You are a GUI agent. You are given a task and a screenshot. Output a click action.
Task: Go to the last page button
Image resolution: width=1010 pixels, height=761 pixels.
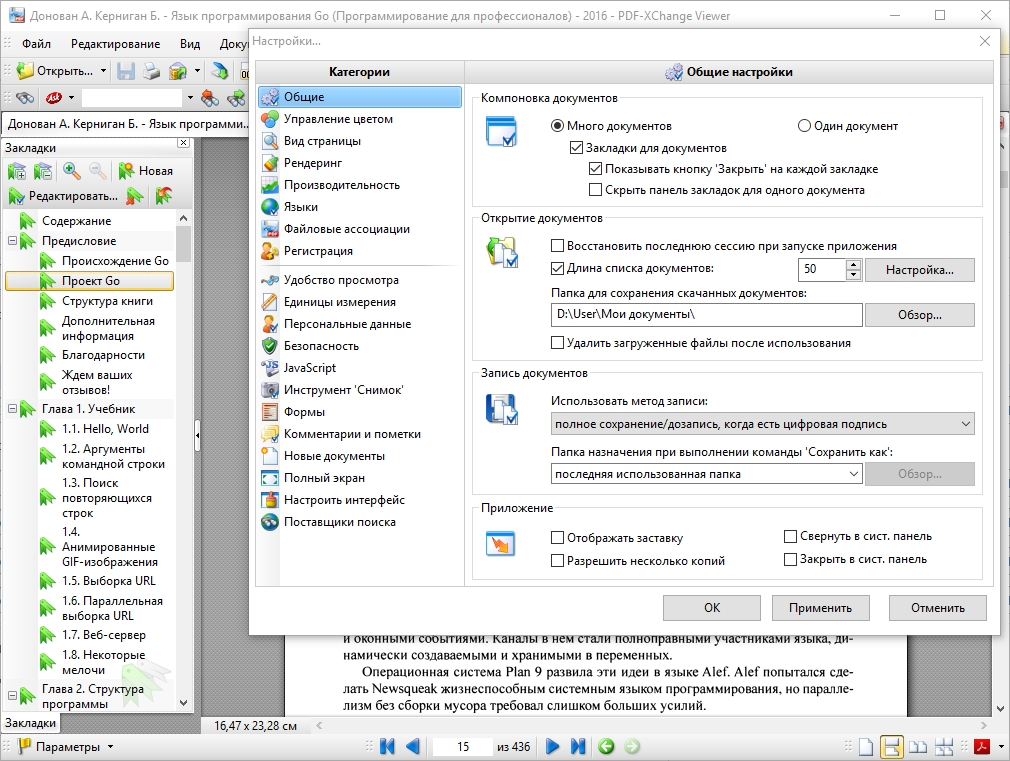(x=578, y=746)
